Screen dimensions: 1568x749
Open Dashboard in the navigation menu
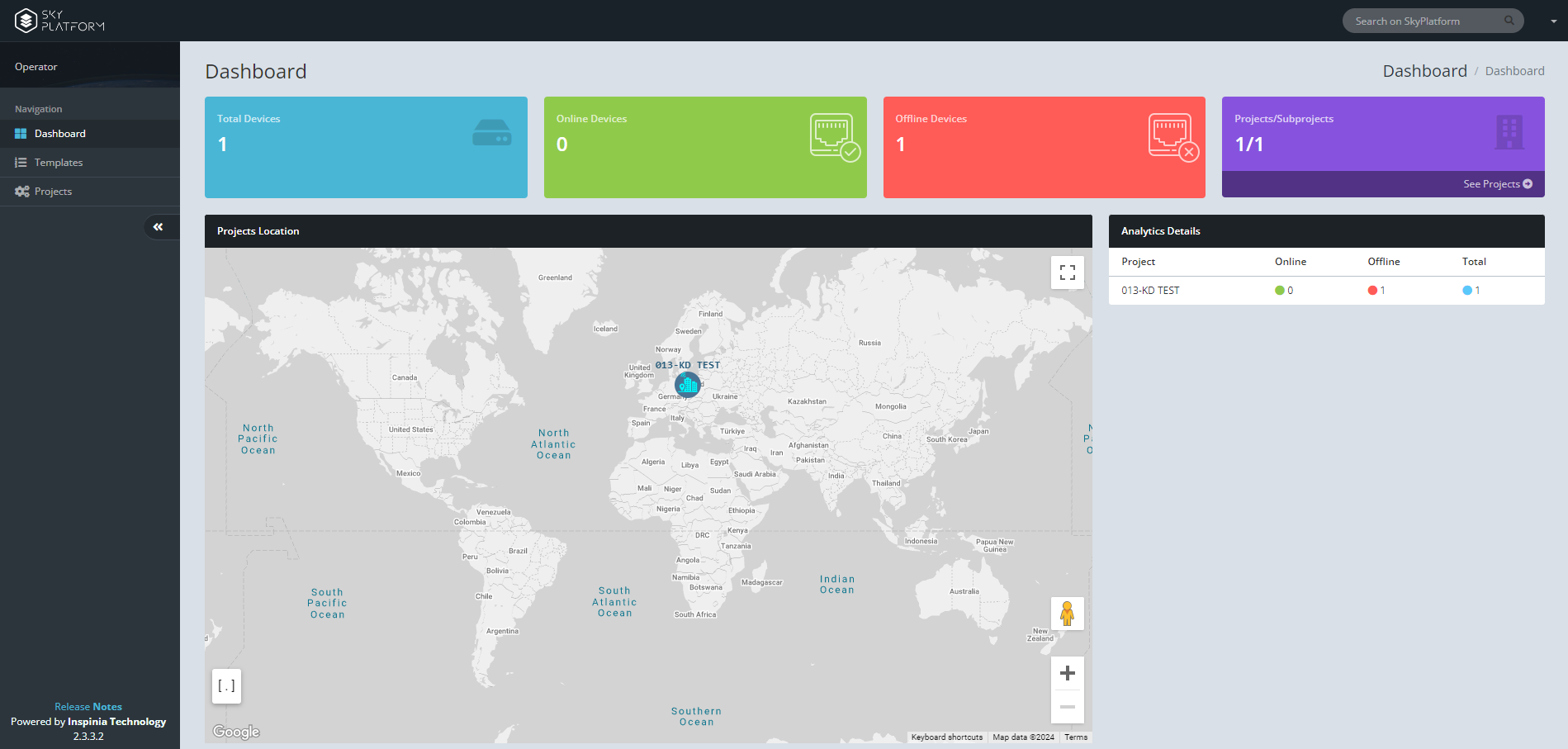(x=59, y=134)
